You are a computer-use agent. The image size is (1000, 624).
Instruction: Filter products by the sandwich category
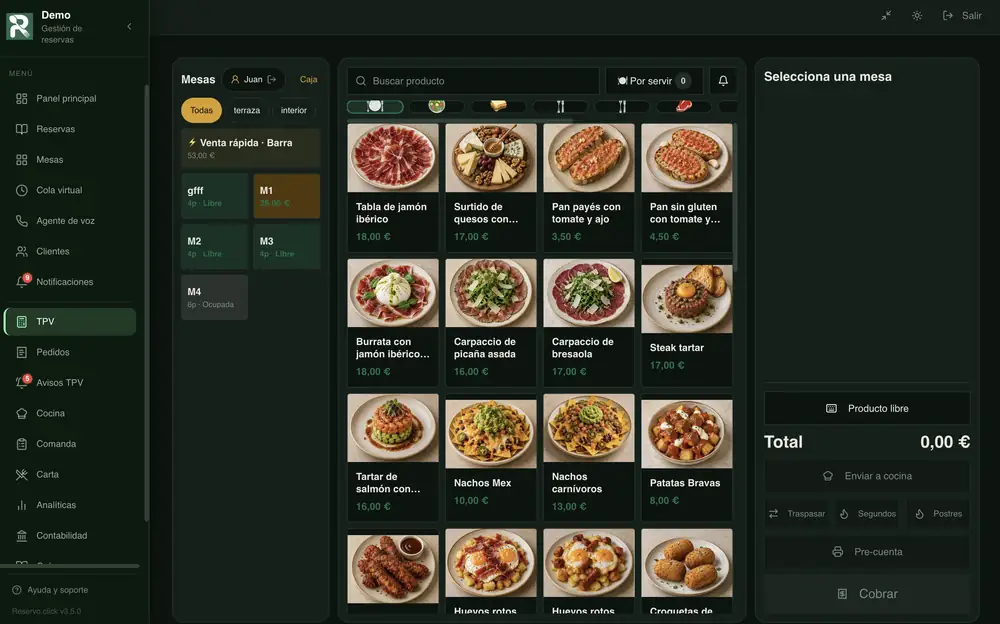pyautogui.click(x=499, y=107)
